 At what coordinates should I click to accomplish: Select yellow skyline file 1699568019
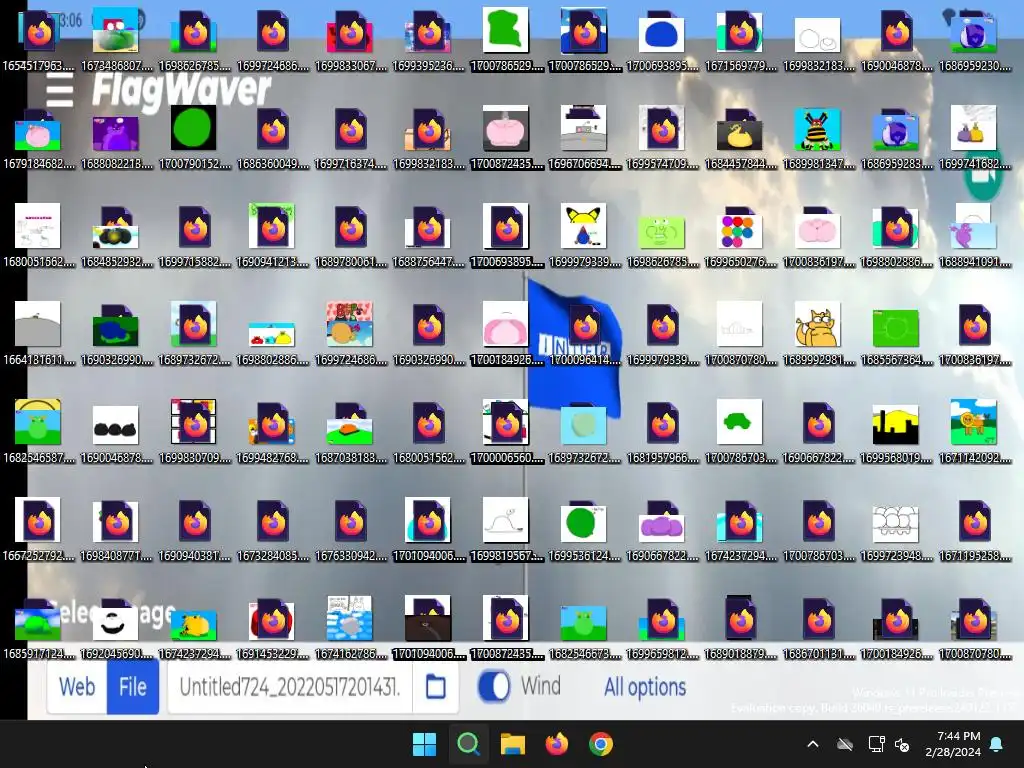coord(896,431)
